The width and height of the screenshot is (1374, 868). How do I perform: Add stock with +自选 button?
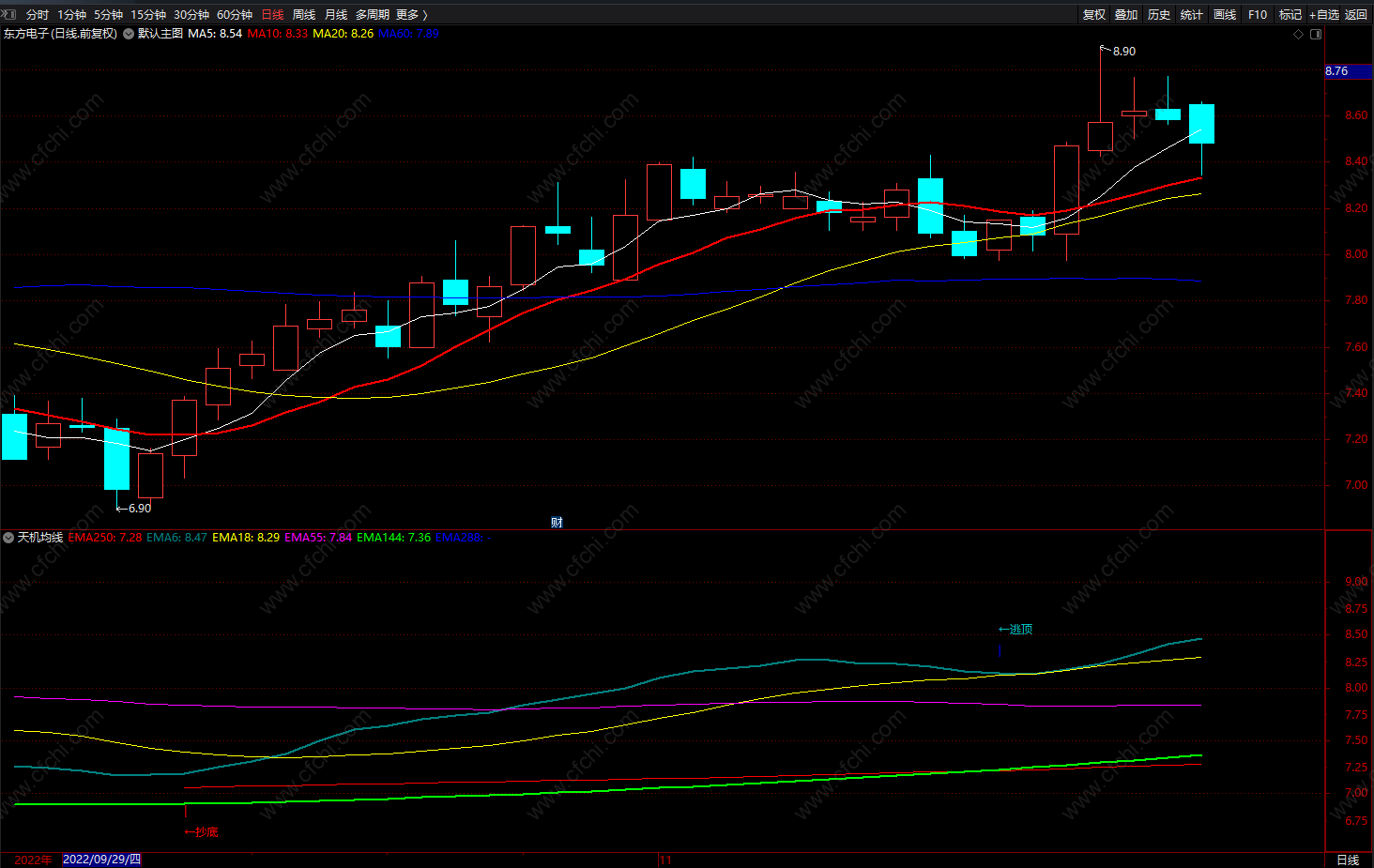coord(1324,14)
